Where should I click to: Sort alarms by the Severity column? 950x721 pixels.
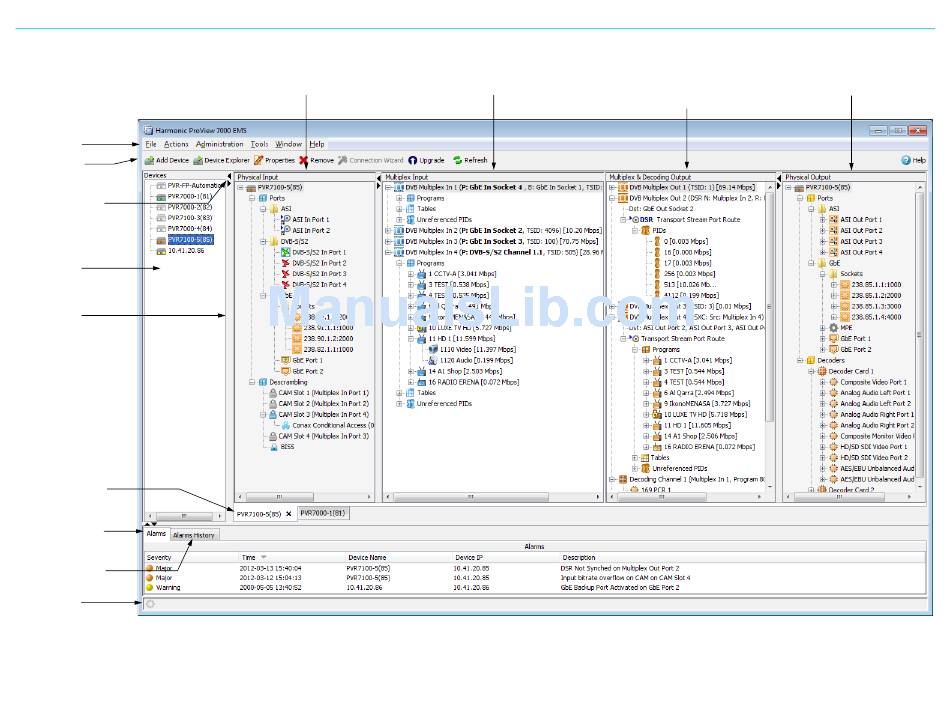(x=191, y=557)
